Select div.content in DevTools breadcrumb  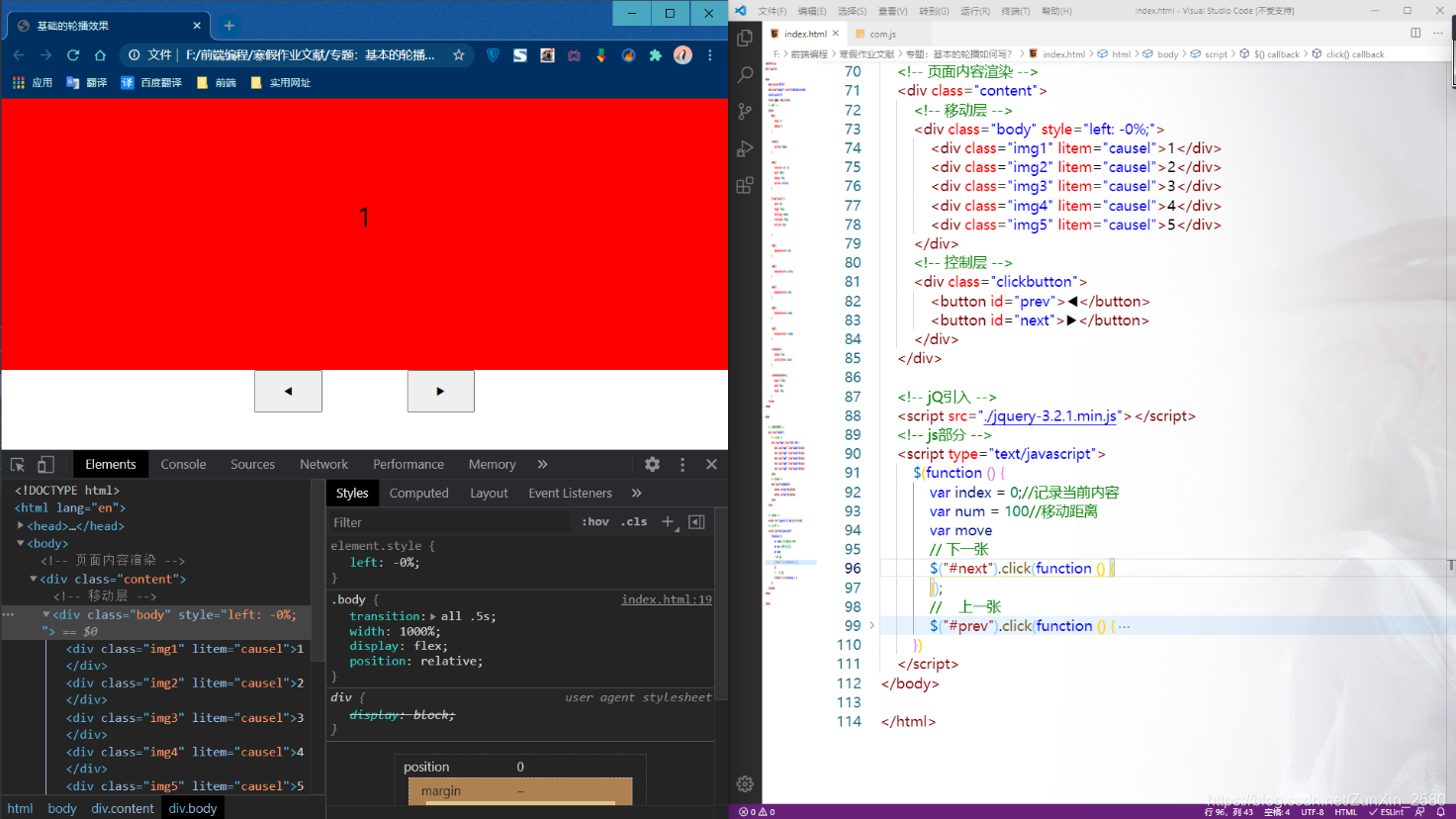(x=123, y=808)
